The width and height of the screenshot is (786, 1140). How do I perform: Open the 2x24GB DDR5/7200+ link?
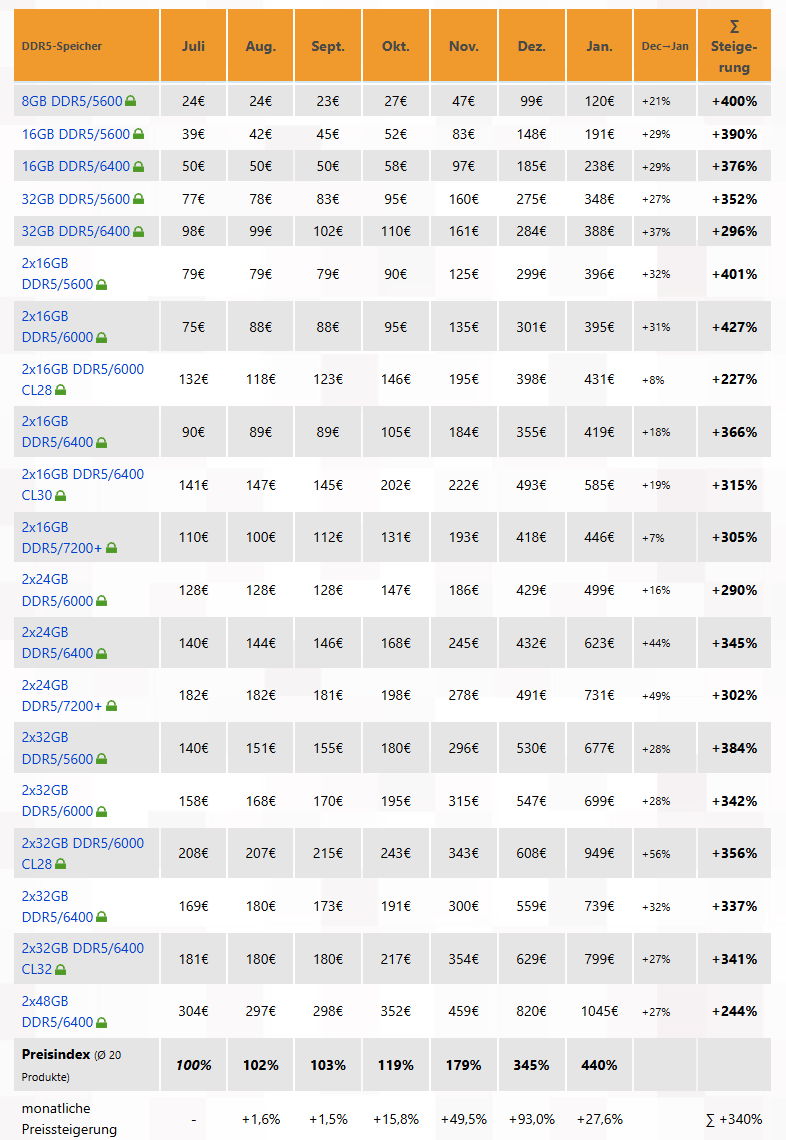coord(62,695)
